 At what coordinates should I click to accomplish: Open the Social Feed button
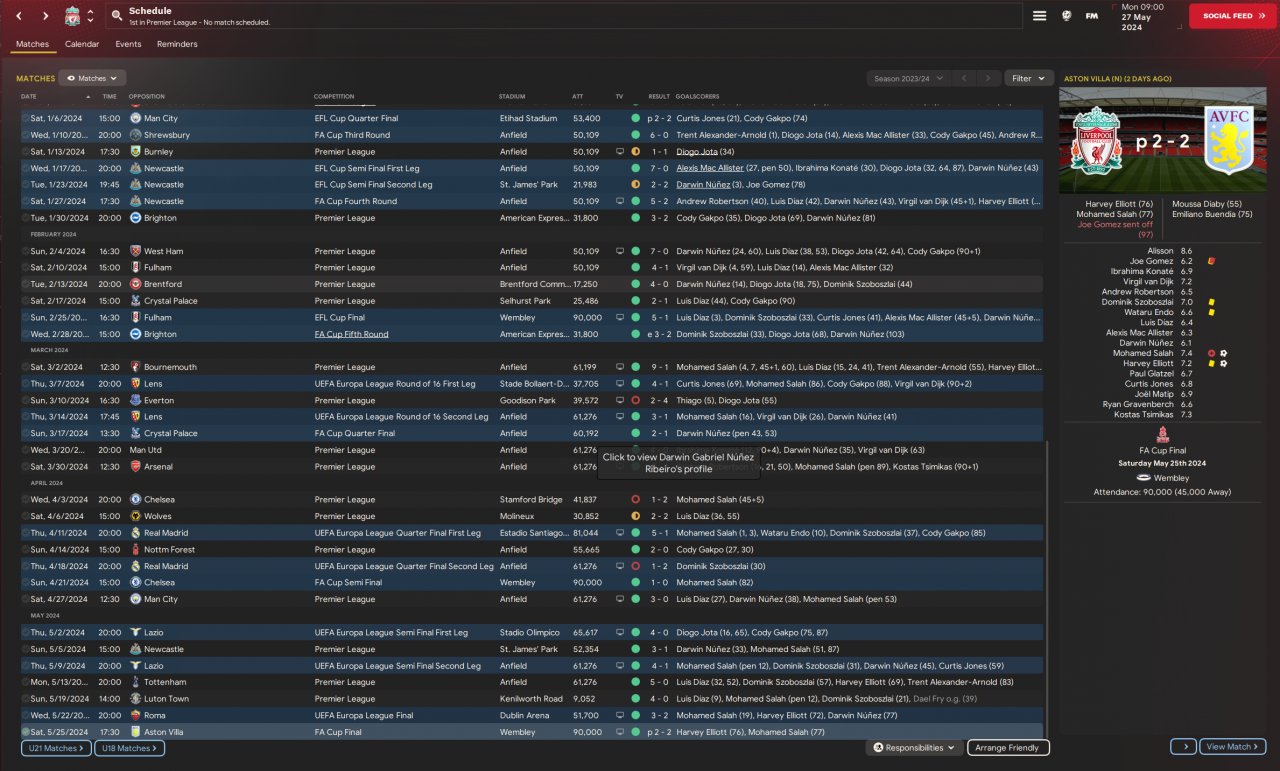(1232, 16)
